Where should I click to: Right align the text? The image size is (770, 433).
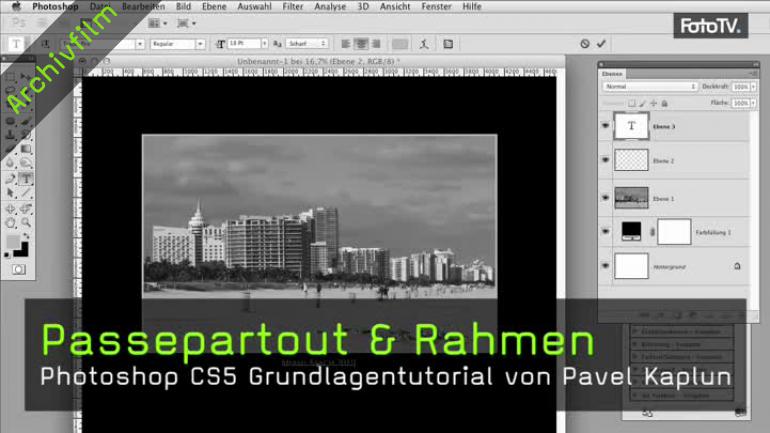pos(376,44)
